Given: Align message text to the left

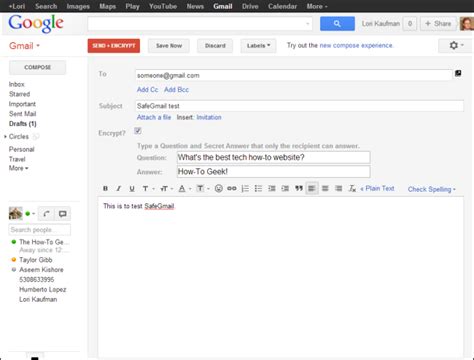Looking at the screenshot, I should click(x=312, y=189).
